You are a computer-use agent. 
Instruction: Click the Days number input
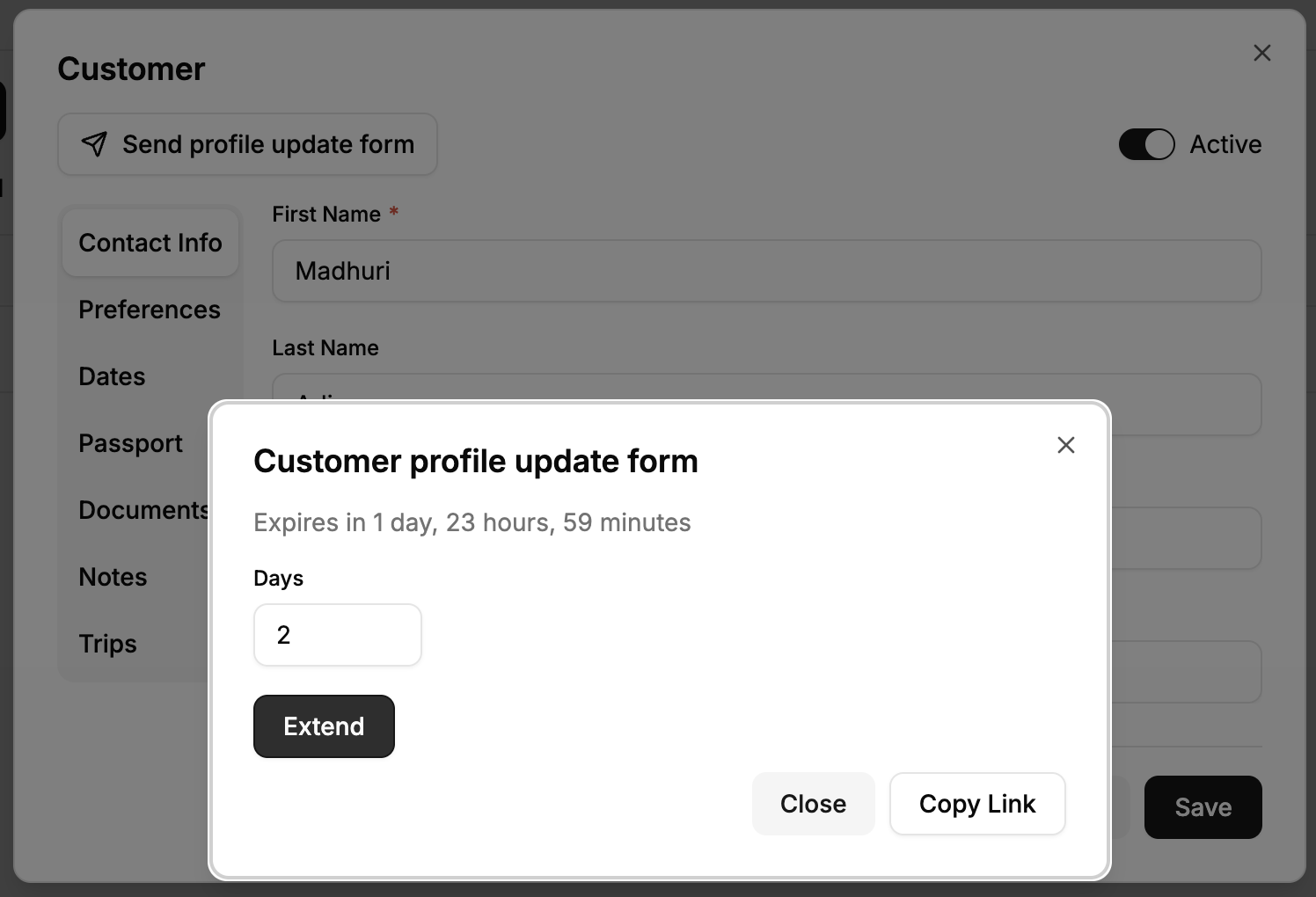[x=337, y=634]
